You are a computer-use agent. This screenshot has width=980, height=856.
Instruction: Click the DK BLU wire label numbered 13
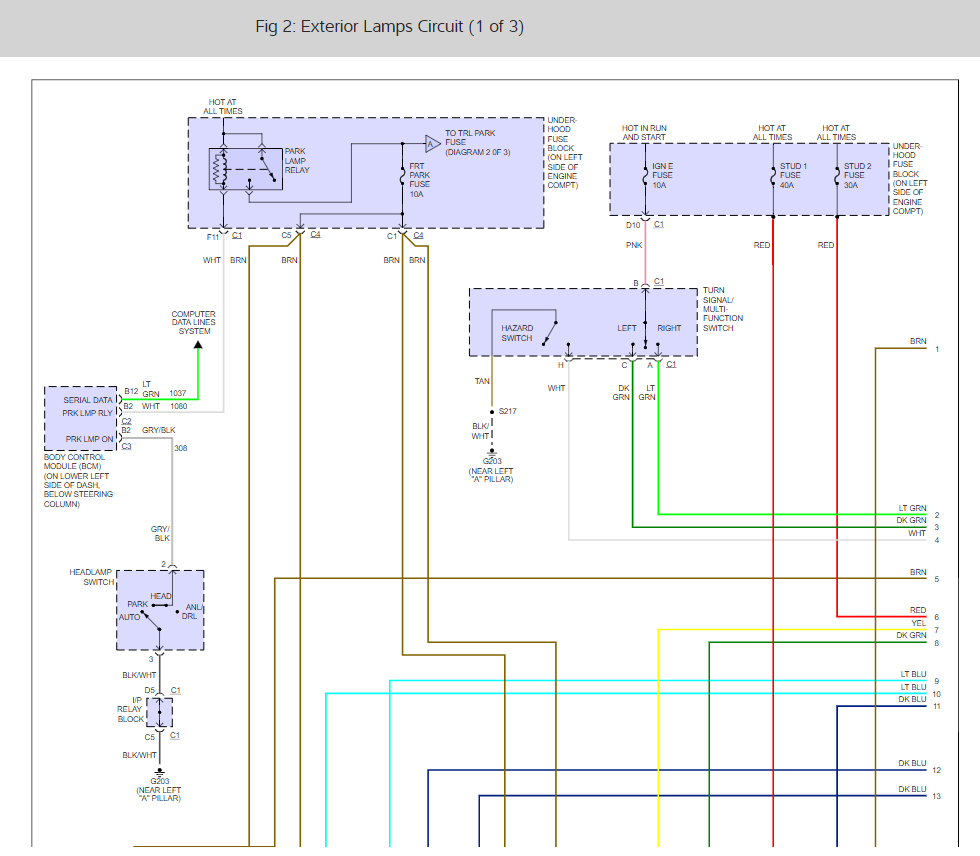(911, 789)
